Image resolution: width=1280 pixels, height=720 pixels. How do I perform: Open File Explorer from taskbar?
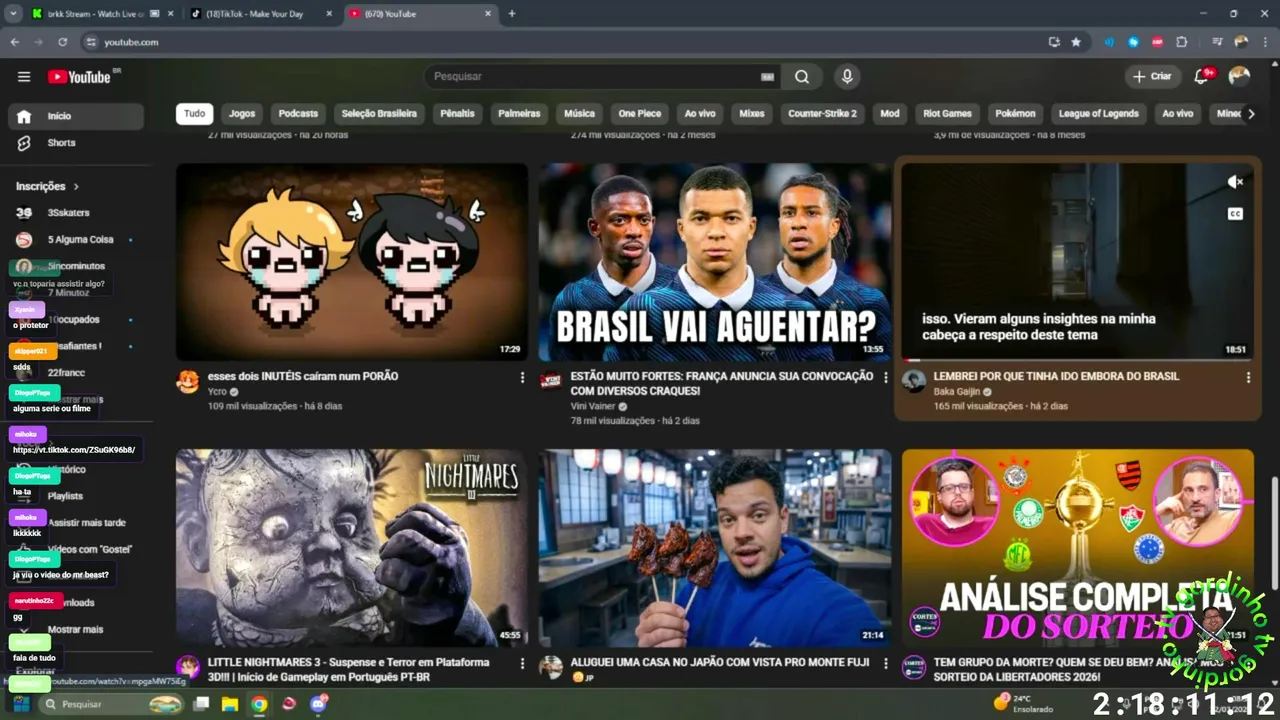click(x=229, y=704)
